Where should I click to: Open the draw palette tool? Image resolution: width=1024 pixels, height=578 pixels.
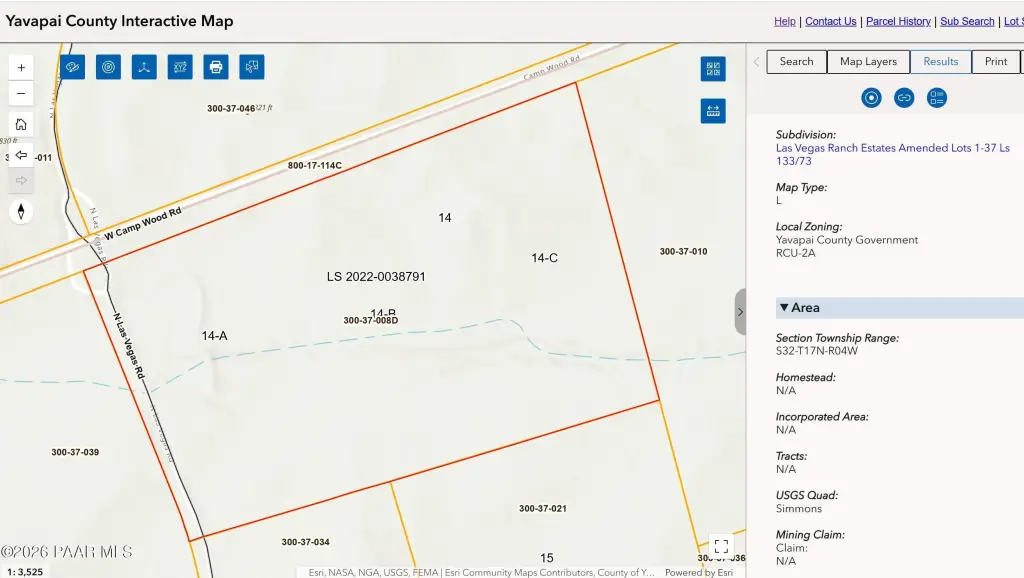pyautogui.click(x=72, y=67)
